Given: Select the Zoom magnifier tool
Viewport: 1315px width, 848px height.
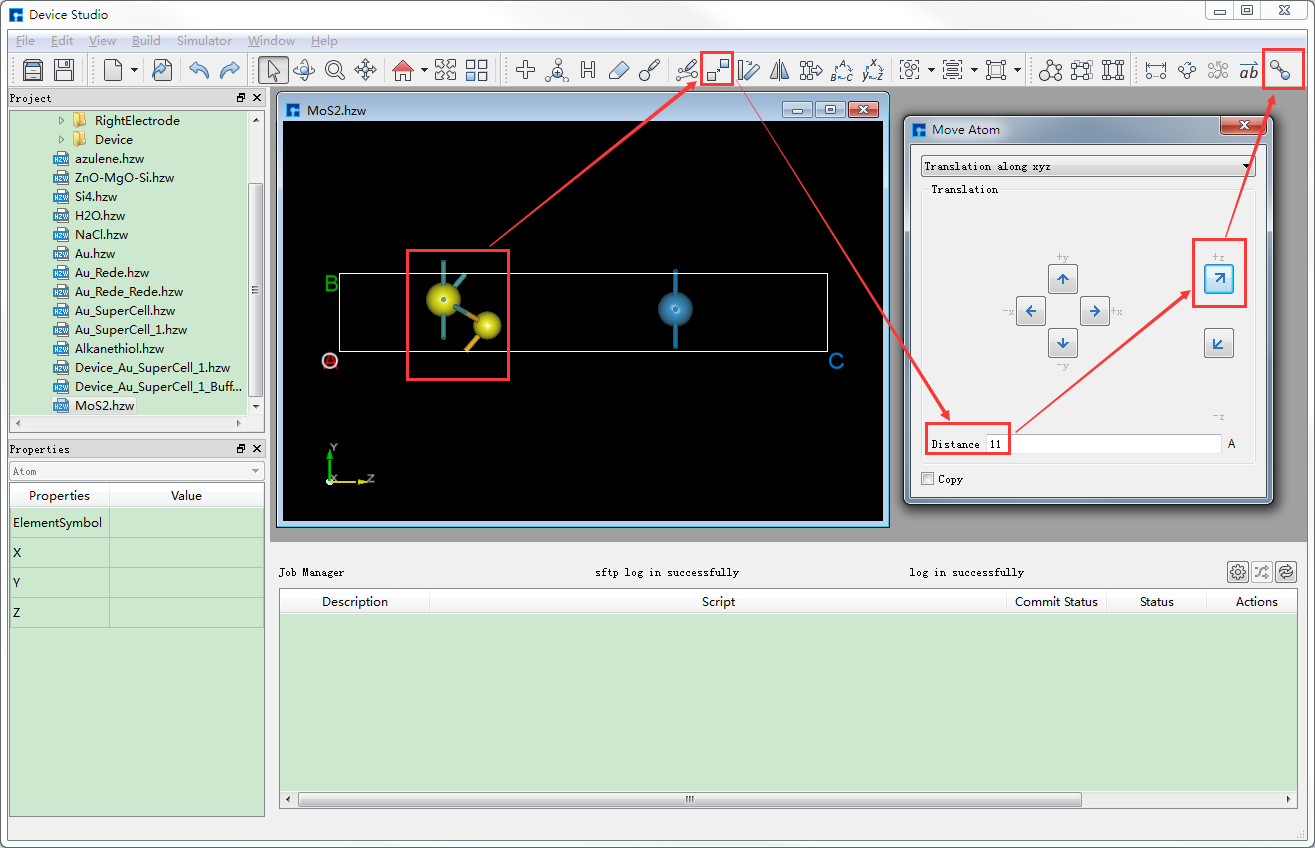Looking at the screenshot, I should click(x=335, y=70).
